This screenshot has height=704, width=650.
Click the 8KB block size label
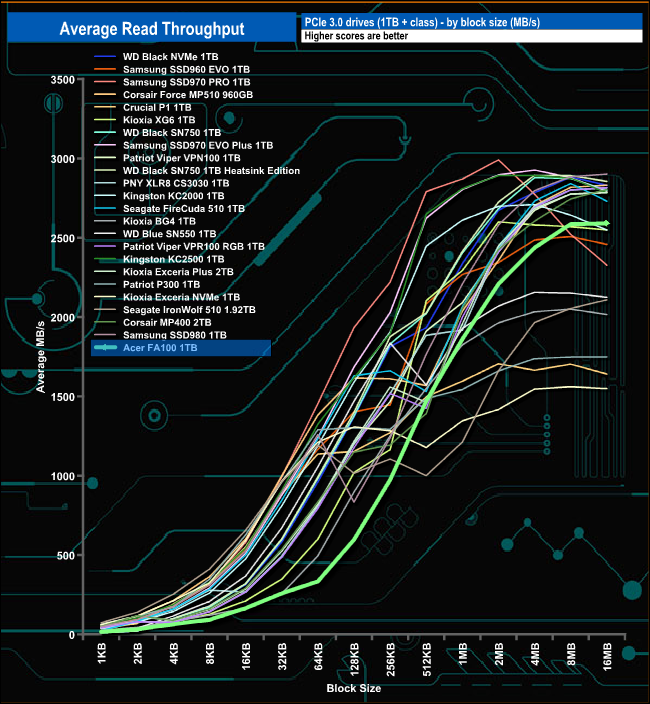tap(210, 653)
